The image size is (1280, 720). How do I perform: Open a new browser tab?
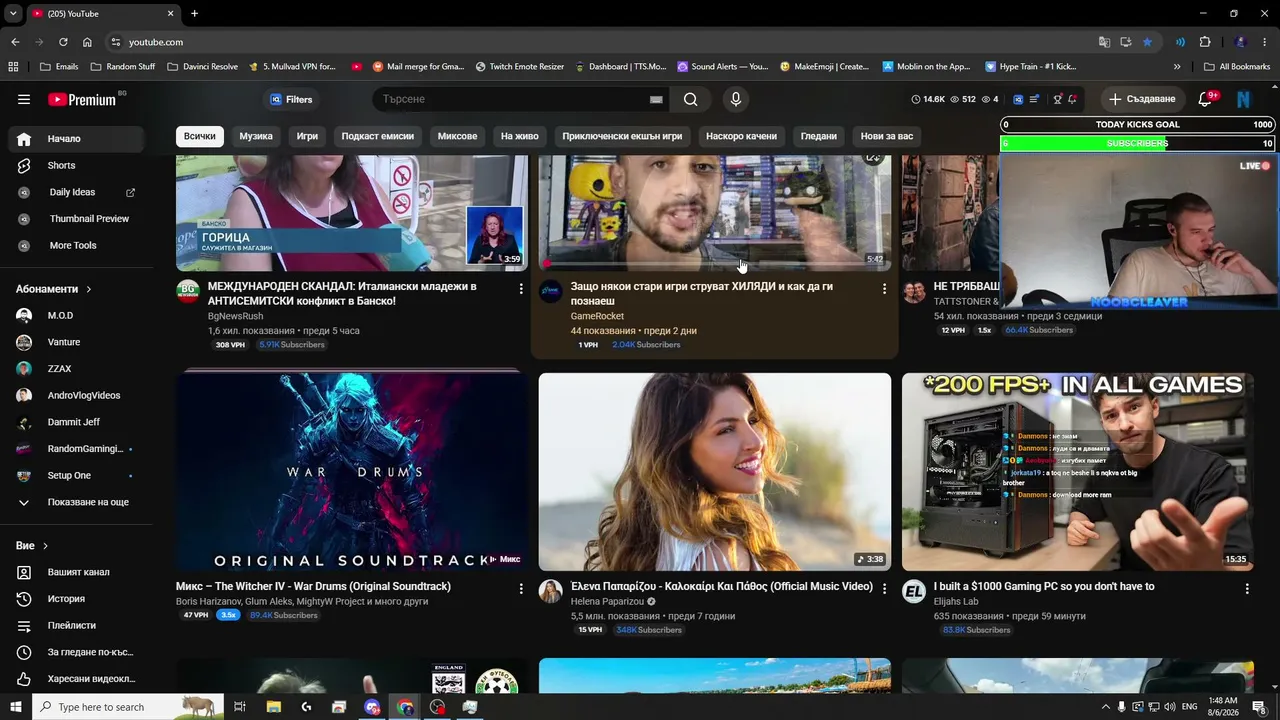click(194, 13)
